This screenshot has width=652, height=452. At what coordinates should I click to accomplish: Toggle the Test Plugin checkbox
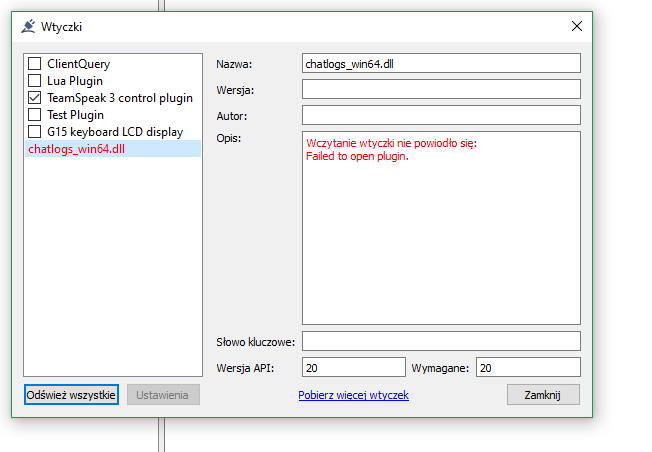point(35,115)
